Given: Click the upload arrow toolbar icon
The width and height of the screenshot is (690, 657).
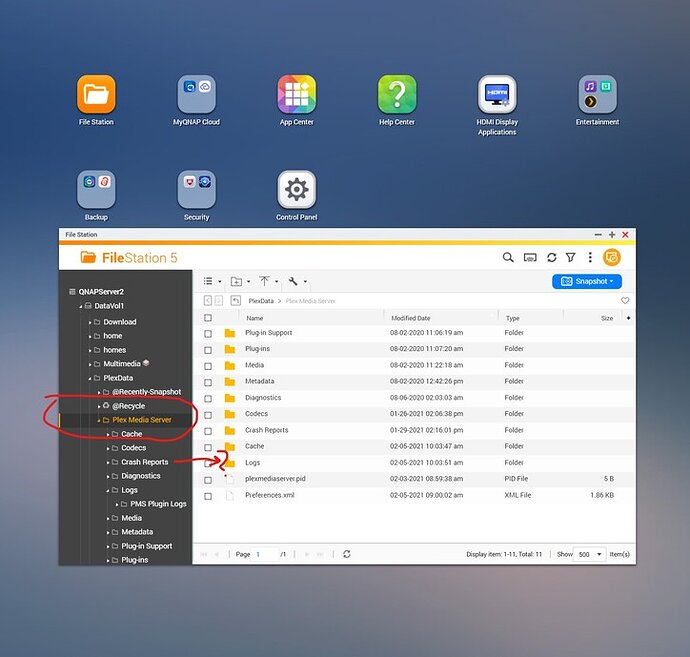Looking at the screenshot, I should coord(264,281).
